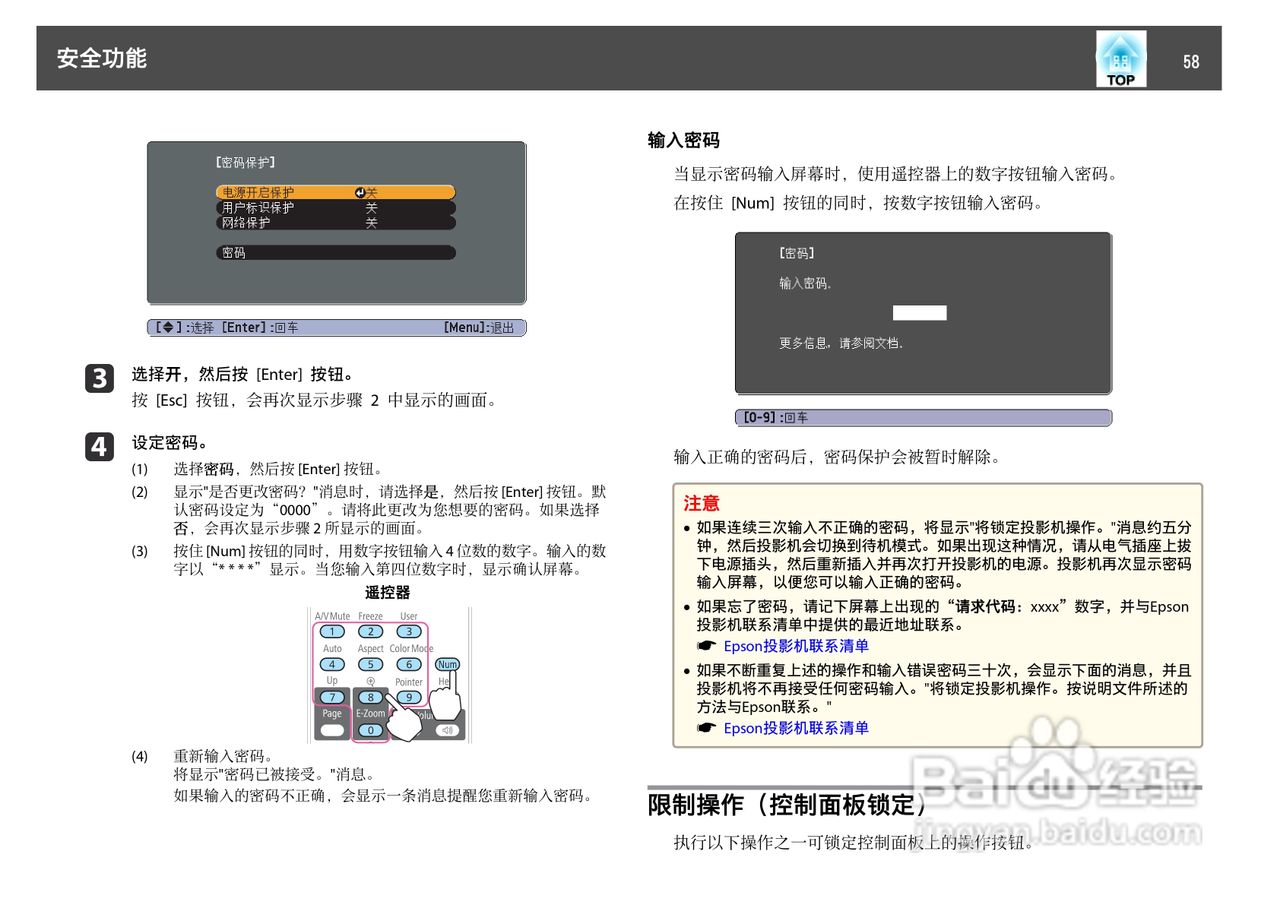Click the page number 58
The width and height of the screenshot is (1280, 905).
[1191, 62]
